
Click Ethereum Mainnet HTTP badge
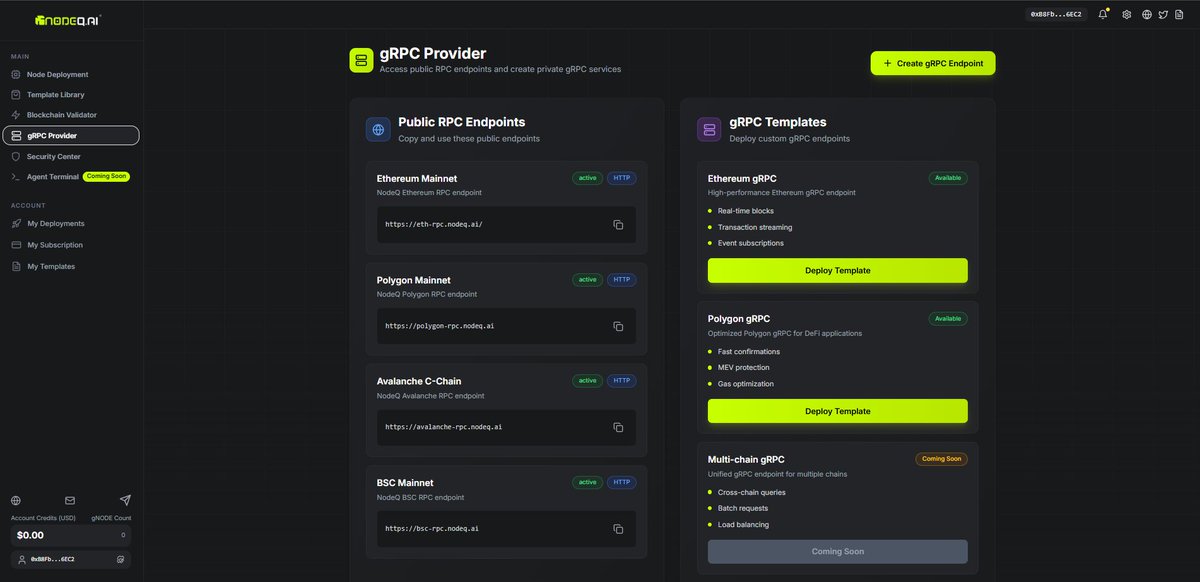pyautogui.click(x=621, y=178)
